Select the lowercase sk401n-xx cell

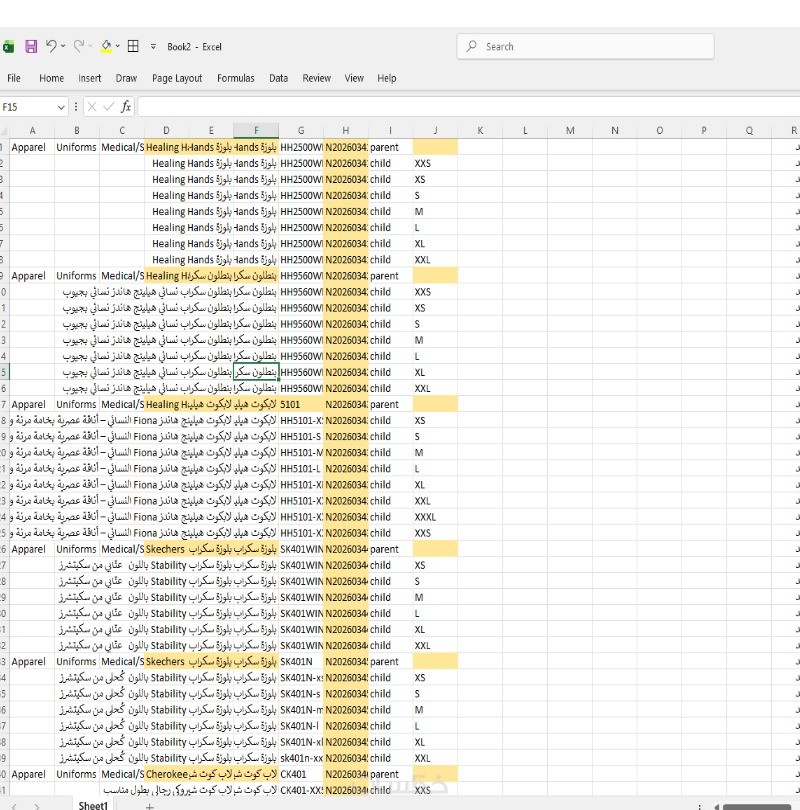(x=301, y=758)
